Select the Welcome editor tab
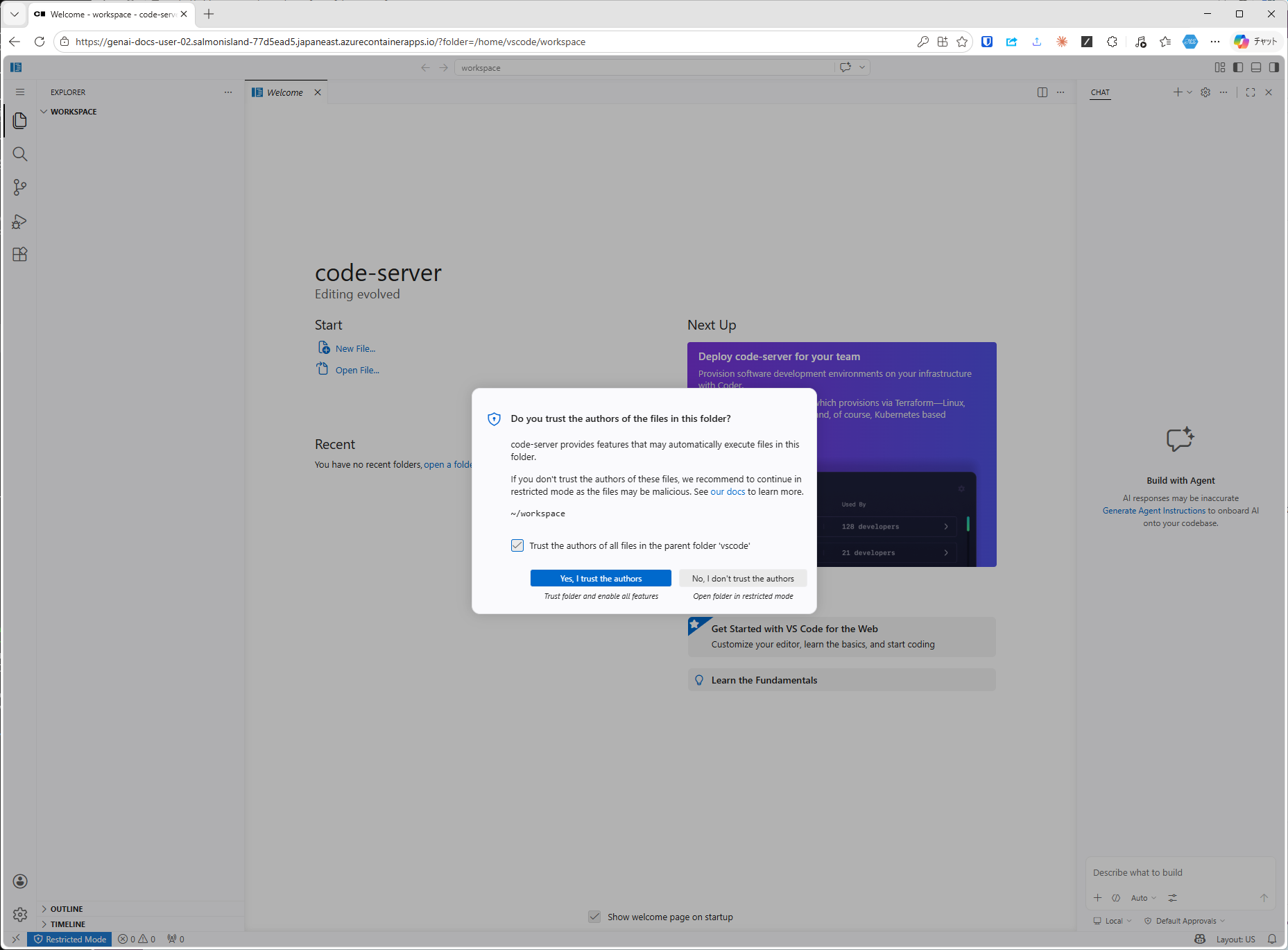Viewport: 1288px width, 950px height. click(x=285, y=92)
